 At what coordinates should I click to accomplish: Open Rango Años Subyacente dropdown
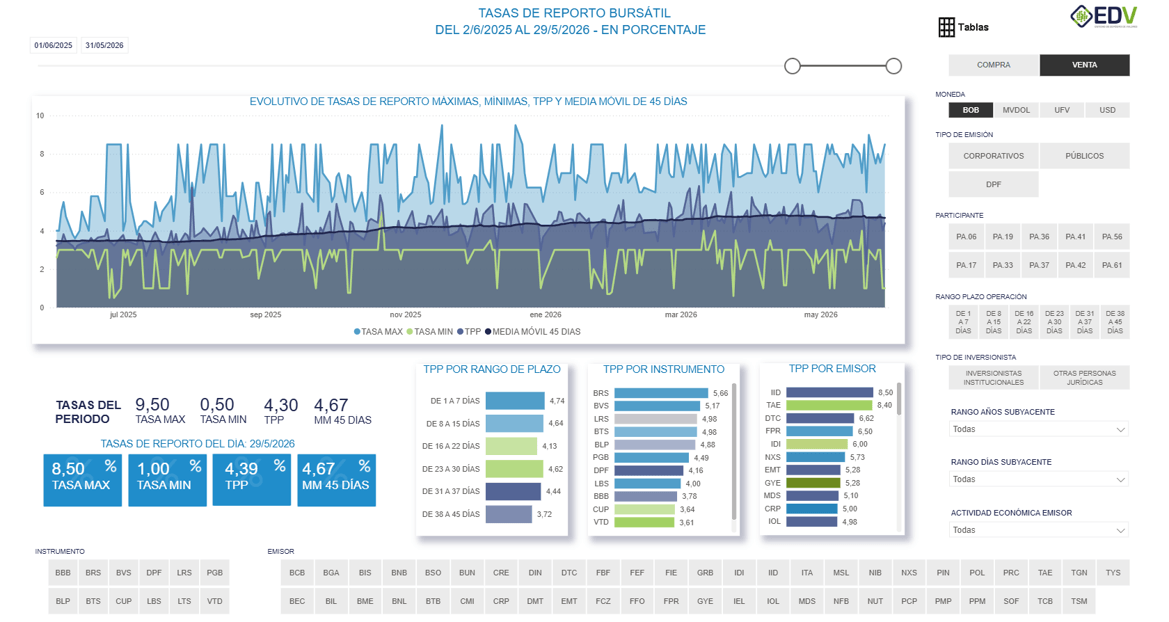point(1039,429)
